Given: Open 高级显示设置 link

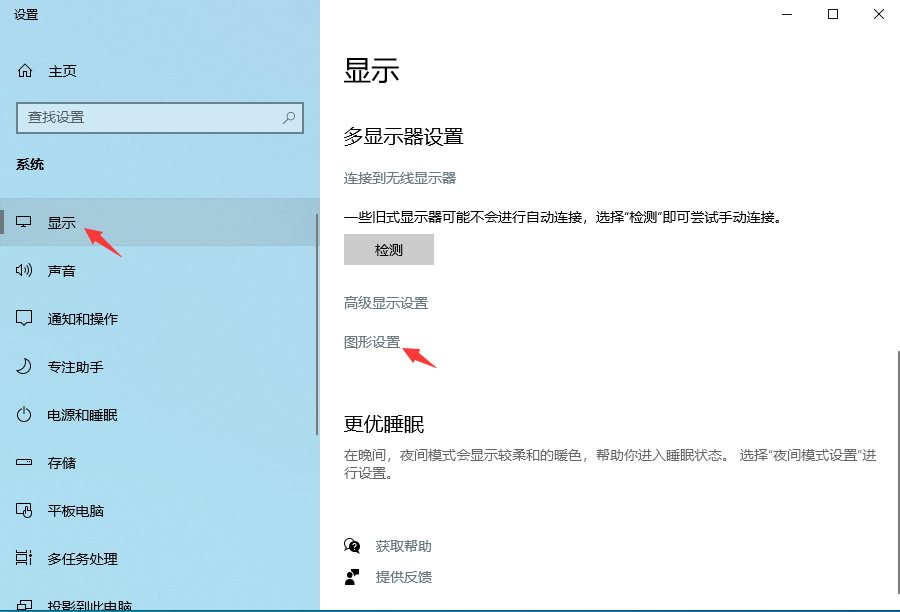Looking at the screenshot, I should point(386,303).
